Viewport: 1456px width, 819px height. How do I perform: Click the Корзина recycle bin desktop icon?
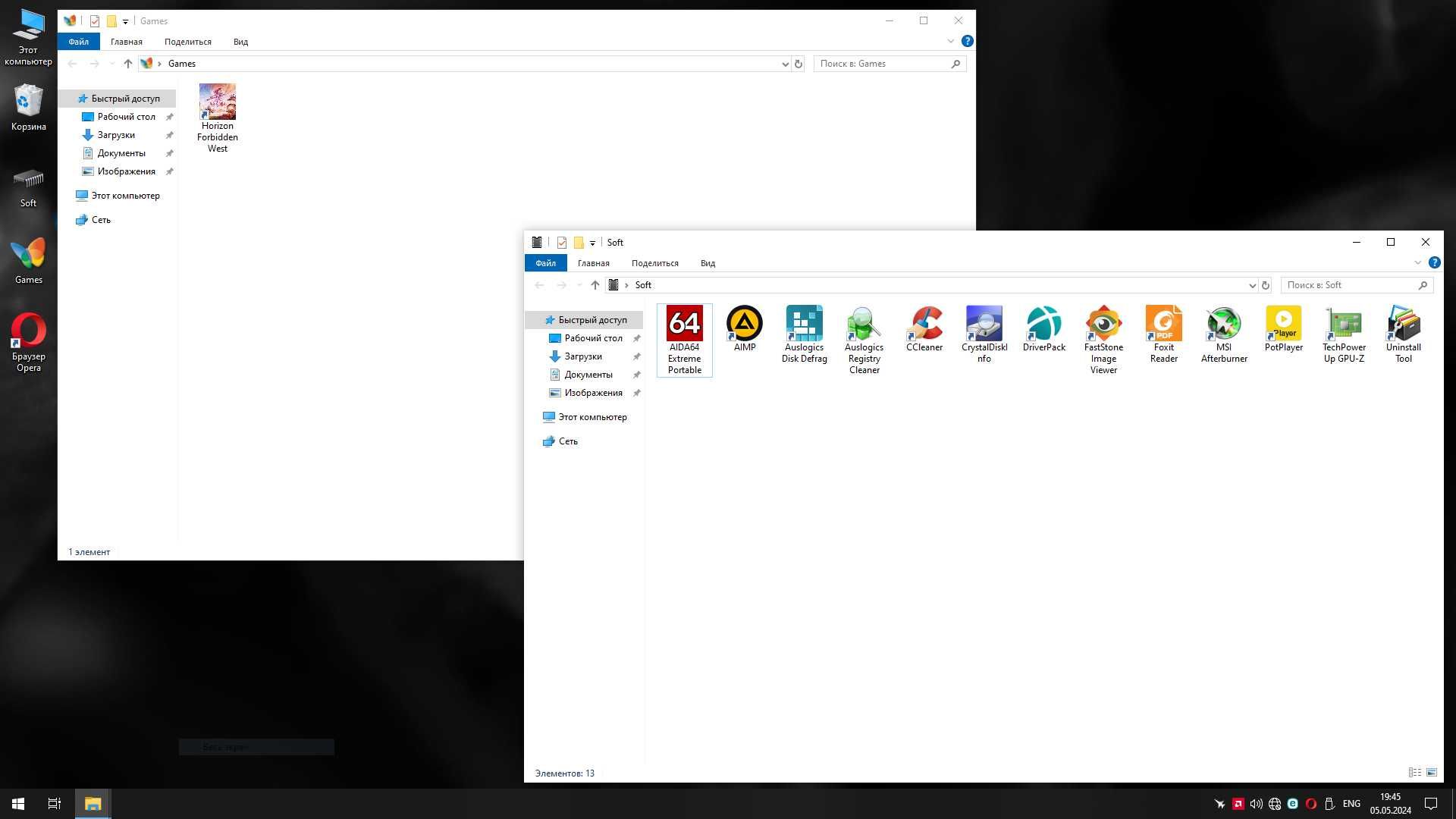coord(28,107)
